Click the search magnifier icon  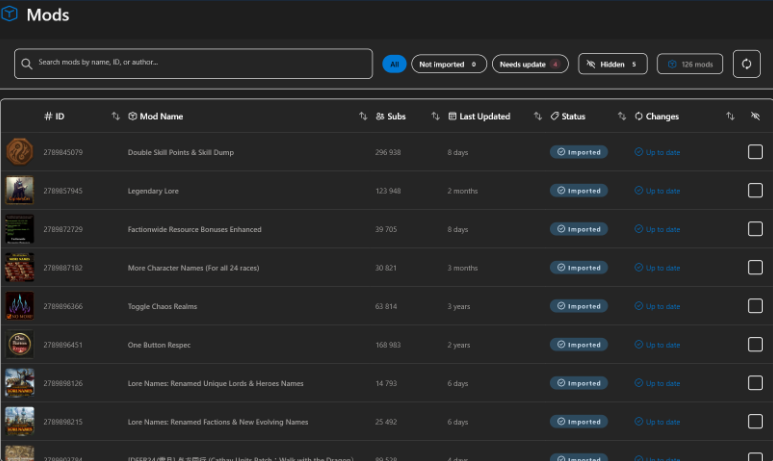click(27, 64)
